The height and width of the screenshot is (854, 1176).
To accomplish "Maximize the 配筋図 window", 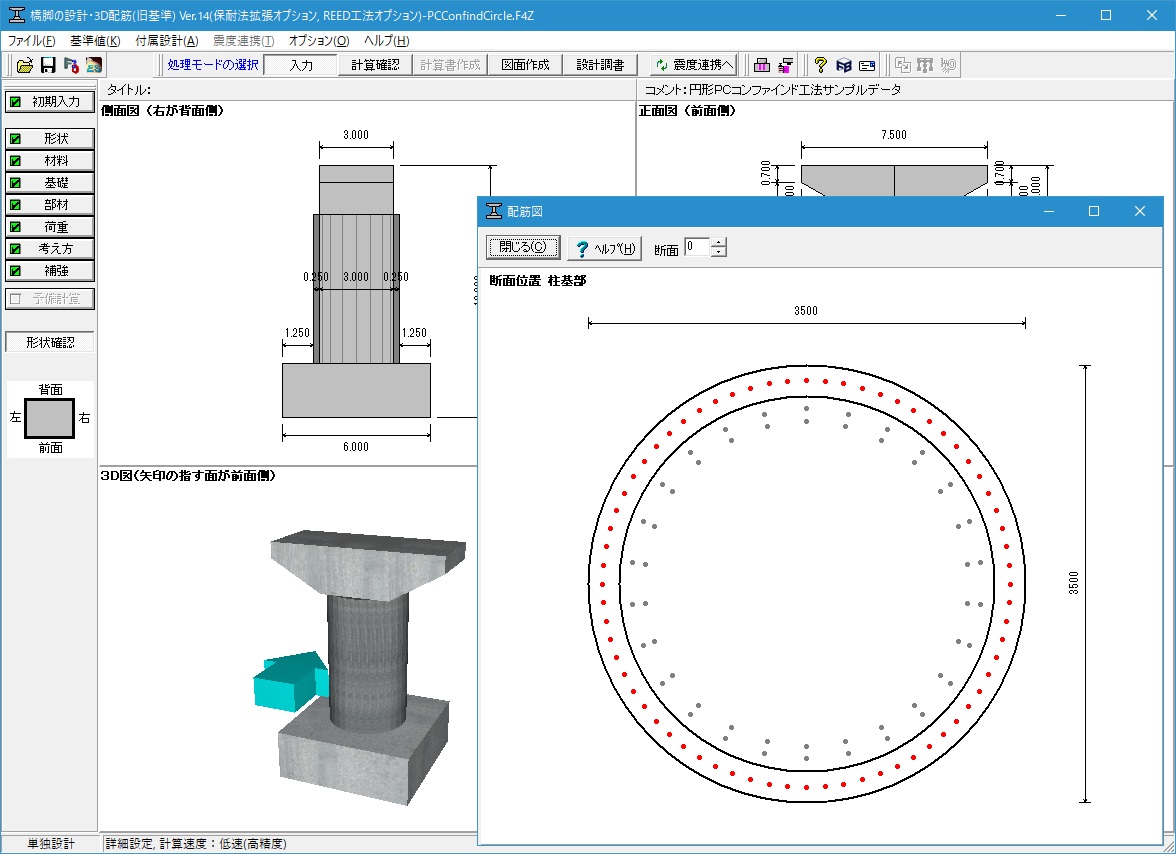I will point(1094,211).
